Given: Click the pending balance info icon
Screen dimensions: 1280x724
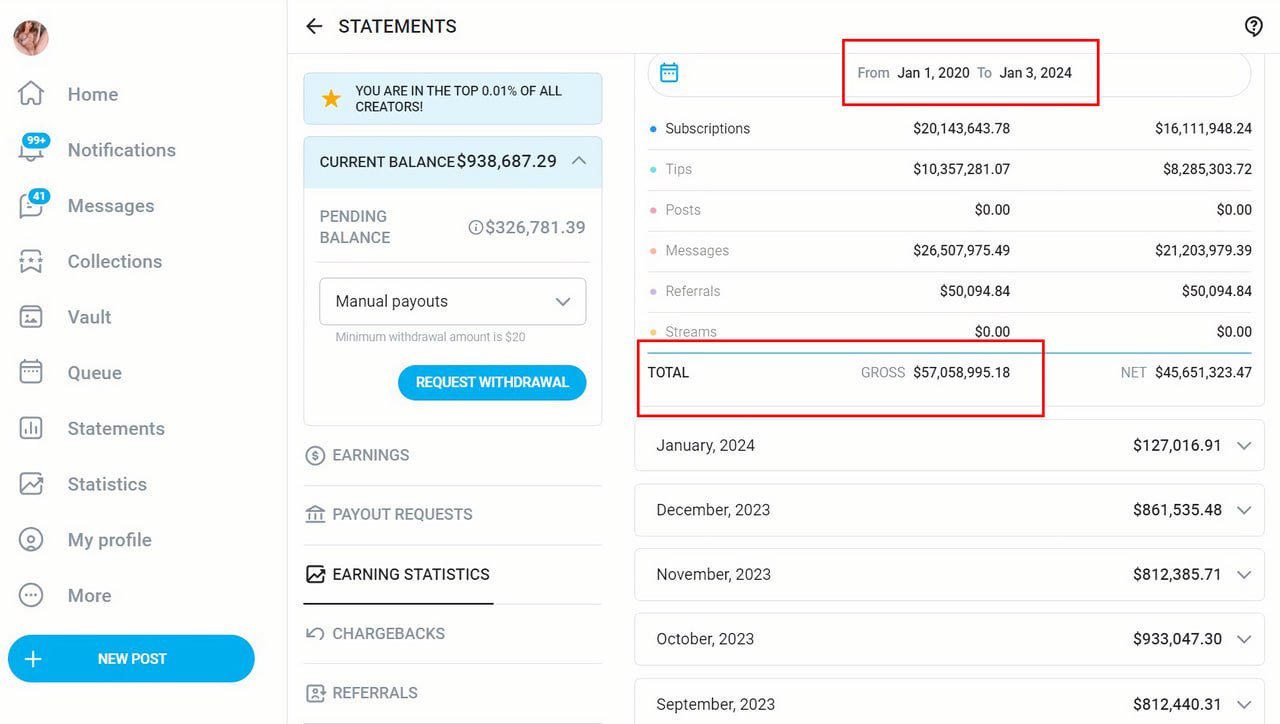Looking at the screenshot, I should pos(476,227).
